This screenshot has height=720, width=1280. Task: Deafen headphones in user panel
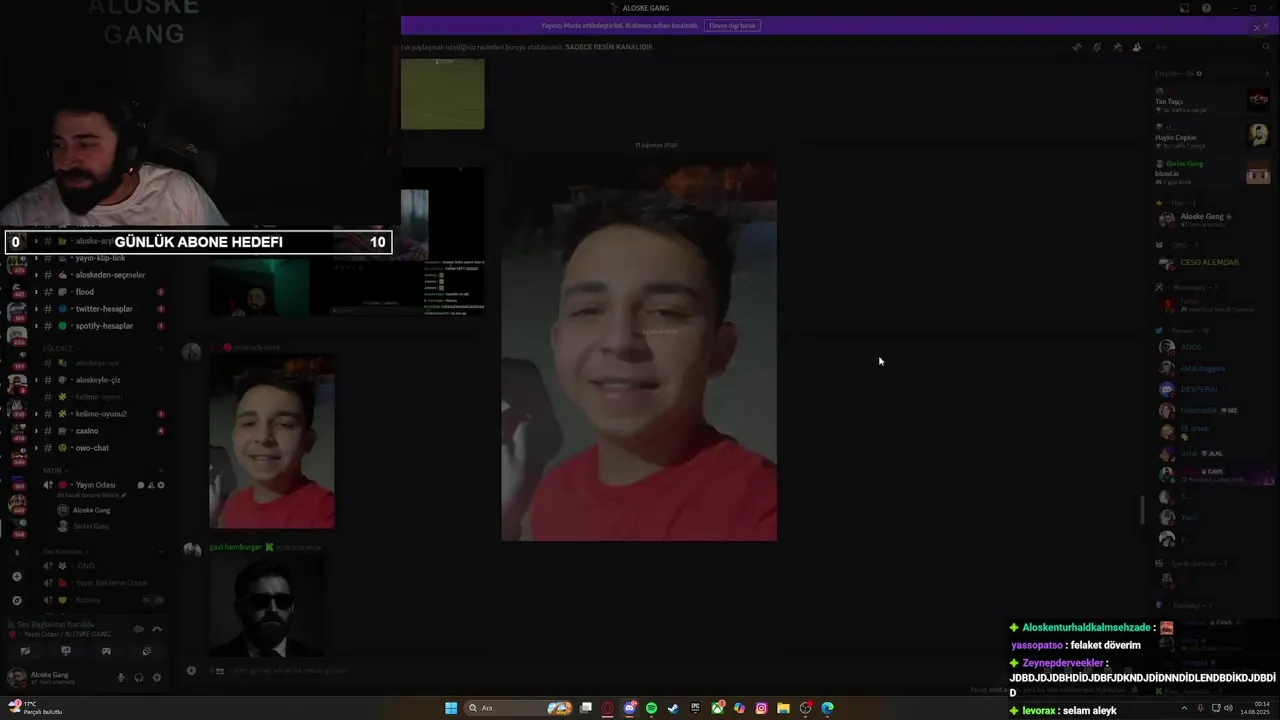coord(139,677)
